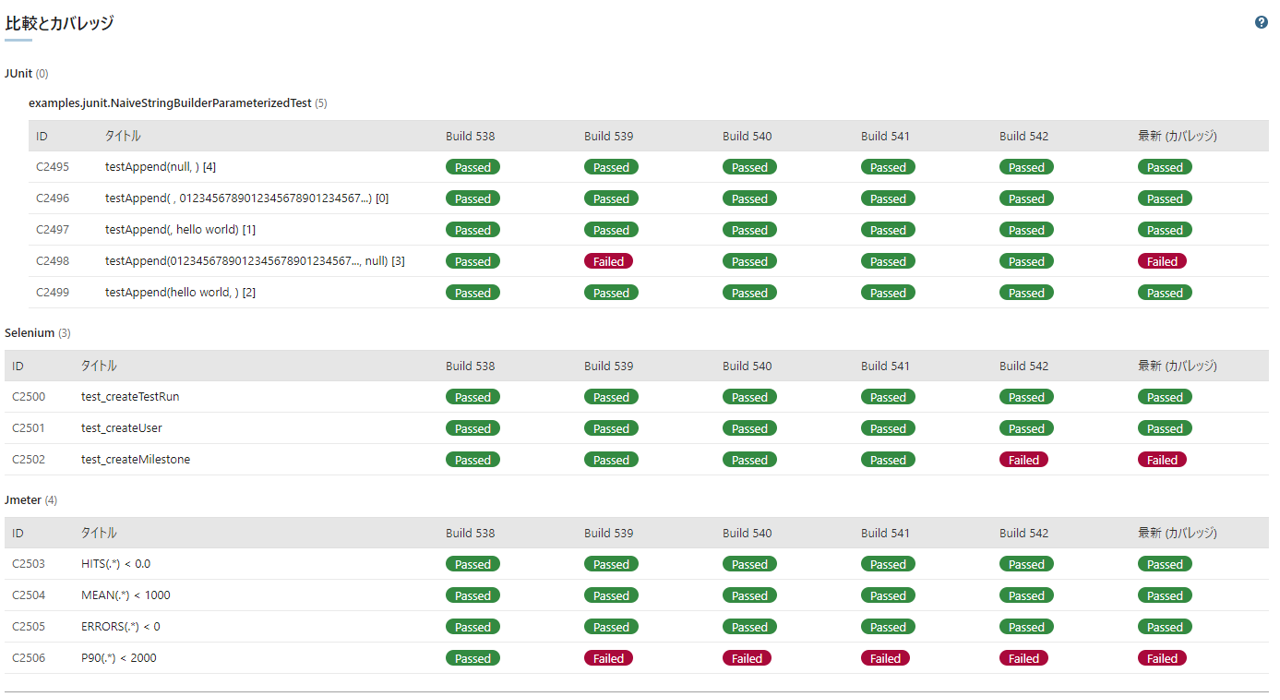Screen dimensions: 1280x700
Task: Click the Jmeter section heading
Action: click(x=23, y=500)
